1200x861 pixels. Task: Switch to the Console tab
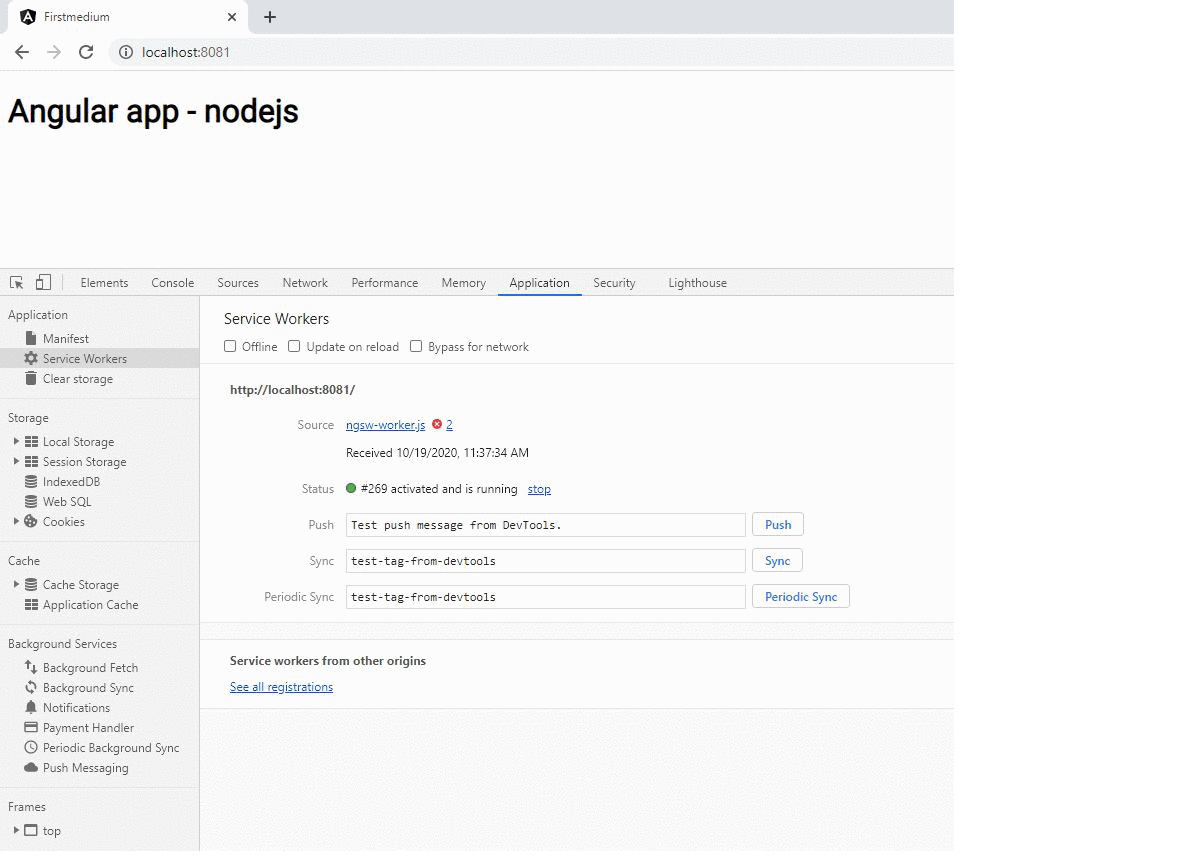[173, 283]
